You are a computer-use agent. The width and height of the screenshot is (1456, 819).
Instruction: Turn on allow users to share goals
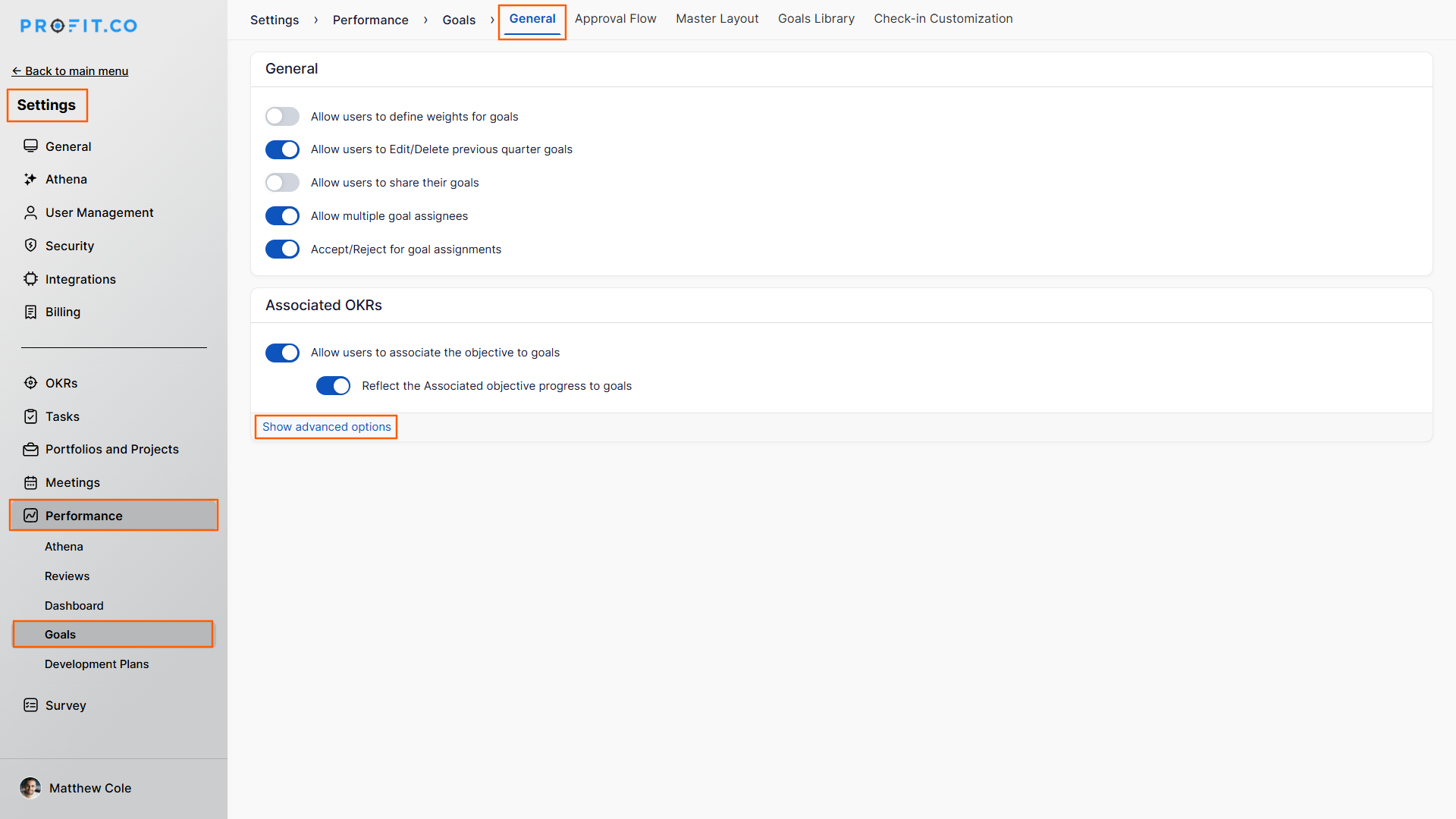click(282, 183)
